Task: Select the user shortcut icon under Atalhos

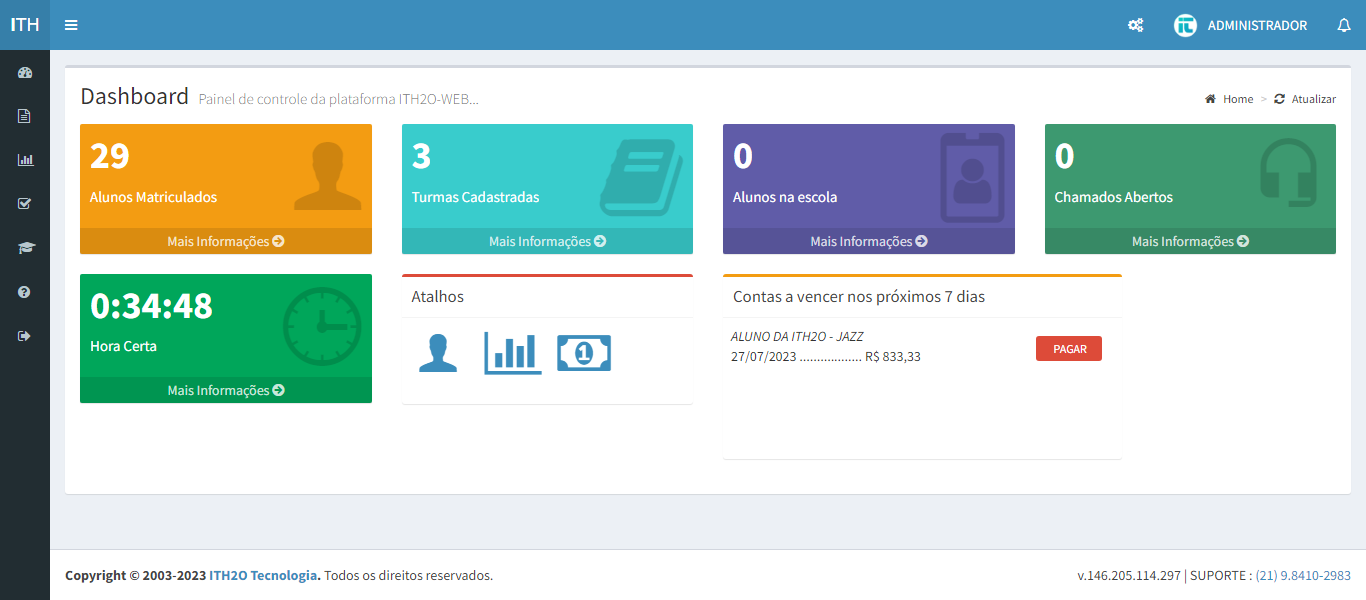Action: pos(437,352)
